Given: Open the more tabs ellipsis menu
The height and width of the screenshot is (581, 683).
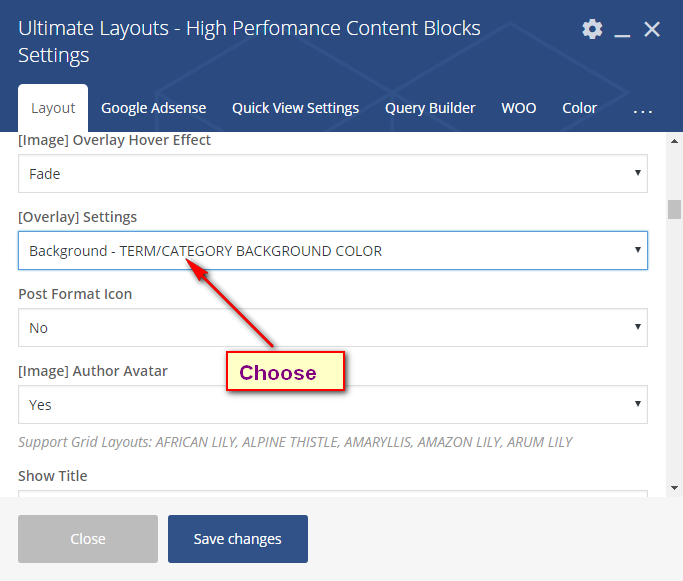Looking at the screenshot, I should [643, 109].
